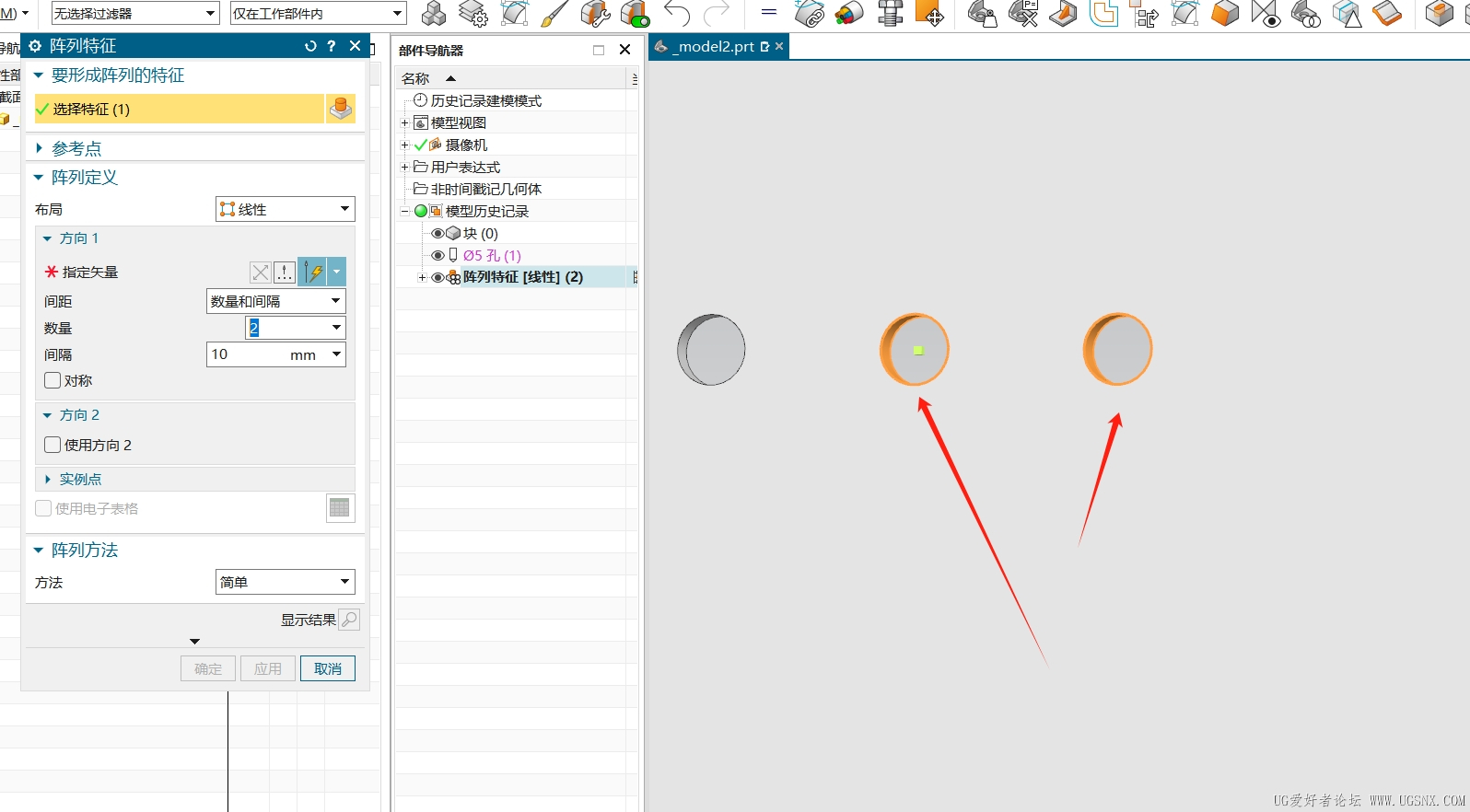Check the 使用方向 2 checkbox
Image resolution: width=1470 pixels, height=812 pixels.
[x=52, y=445]
